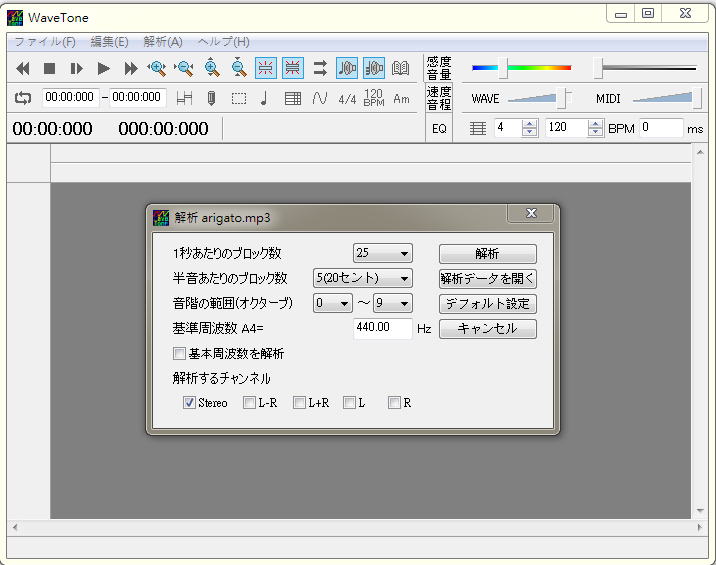
Task: Open the ファイル(F) menu
Action: 45,42
